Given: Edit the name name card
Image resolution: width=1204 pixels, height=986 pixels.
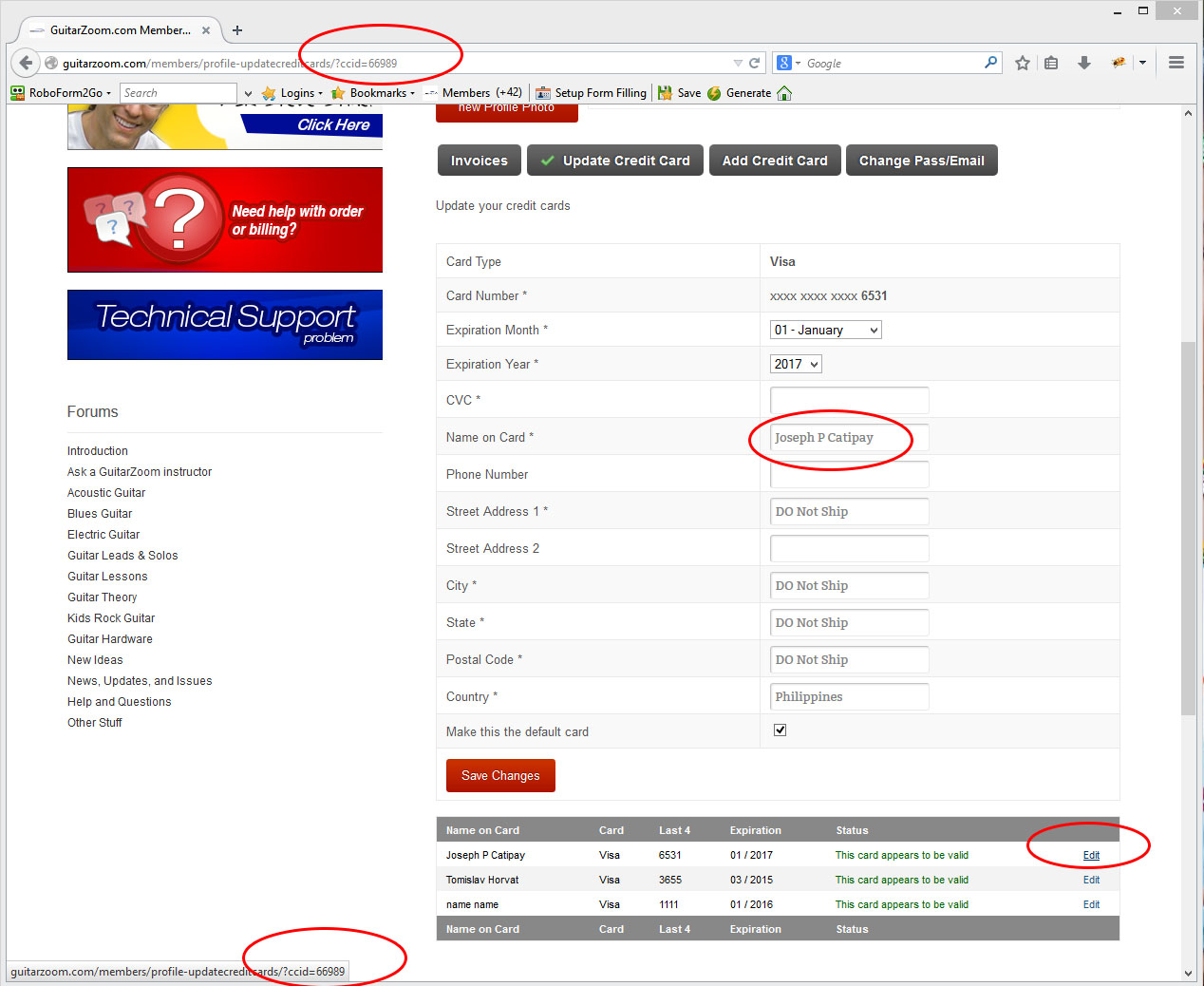Looking at the screenshot, I should click(1091, 904).
